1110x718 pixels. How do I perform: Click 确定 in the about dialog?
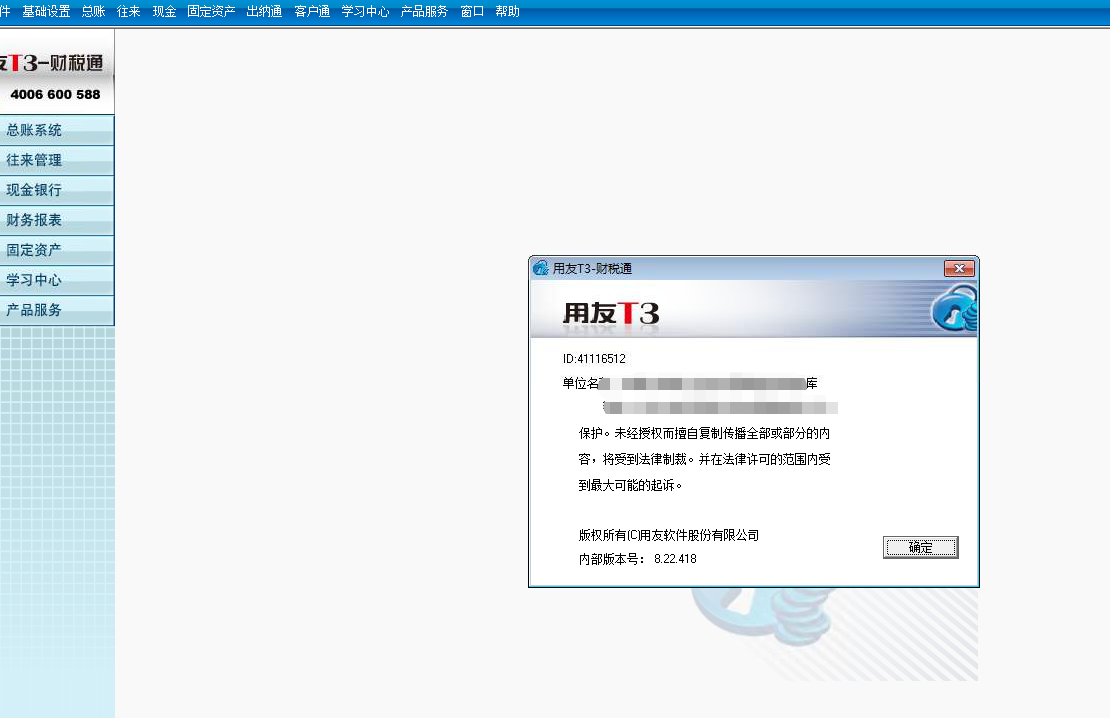tap(920, 547)
